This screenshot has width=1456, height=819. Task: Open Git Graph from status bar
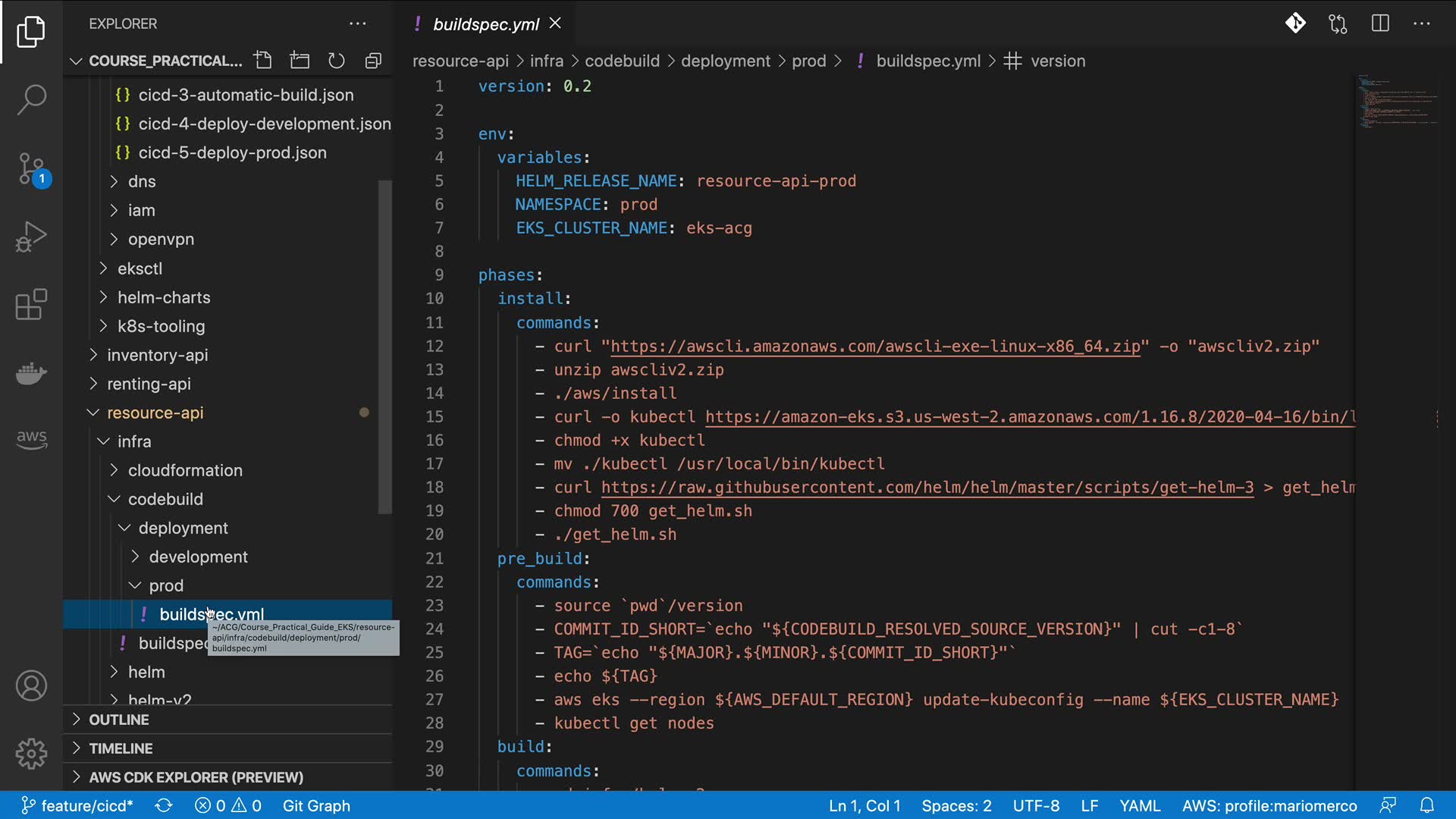click(x=316, y=805)
